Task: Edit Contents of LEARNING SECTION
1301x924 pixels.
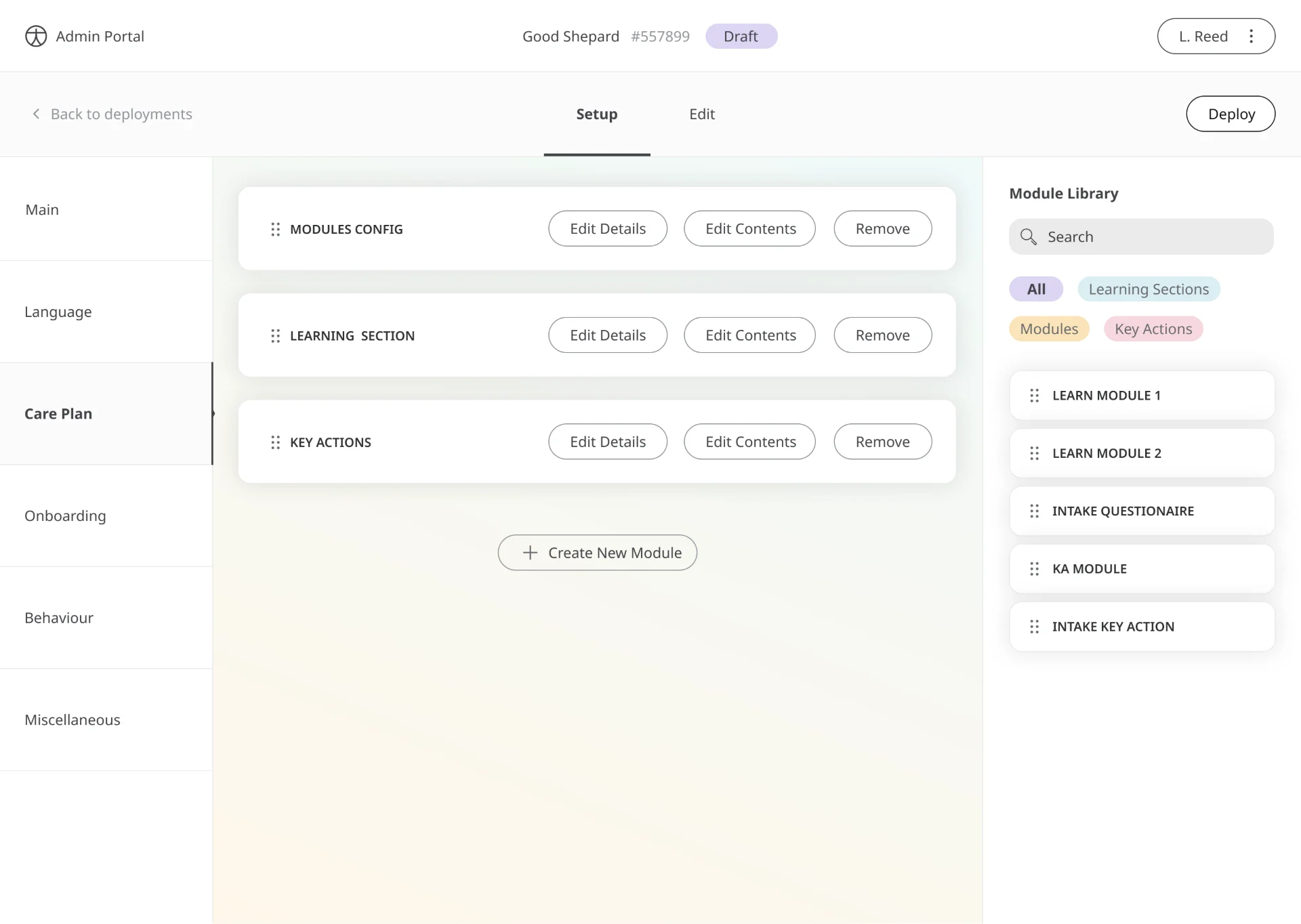Action: [x=750, y=335]
